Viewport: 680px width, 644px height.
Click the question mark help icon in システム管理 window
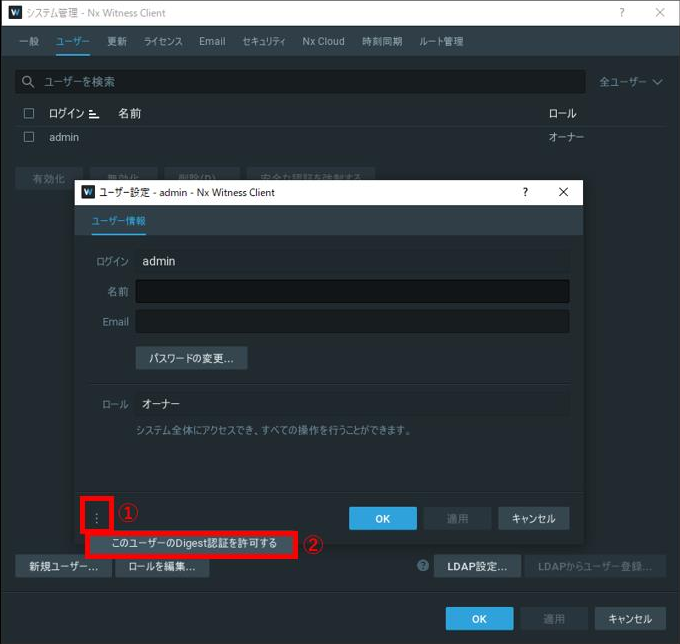[622, 13]
